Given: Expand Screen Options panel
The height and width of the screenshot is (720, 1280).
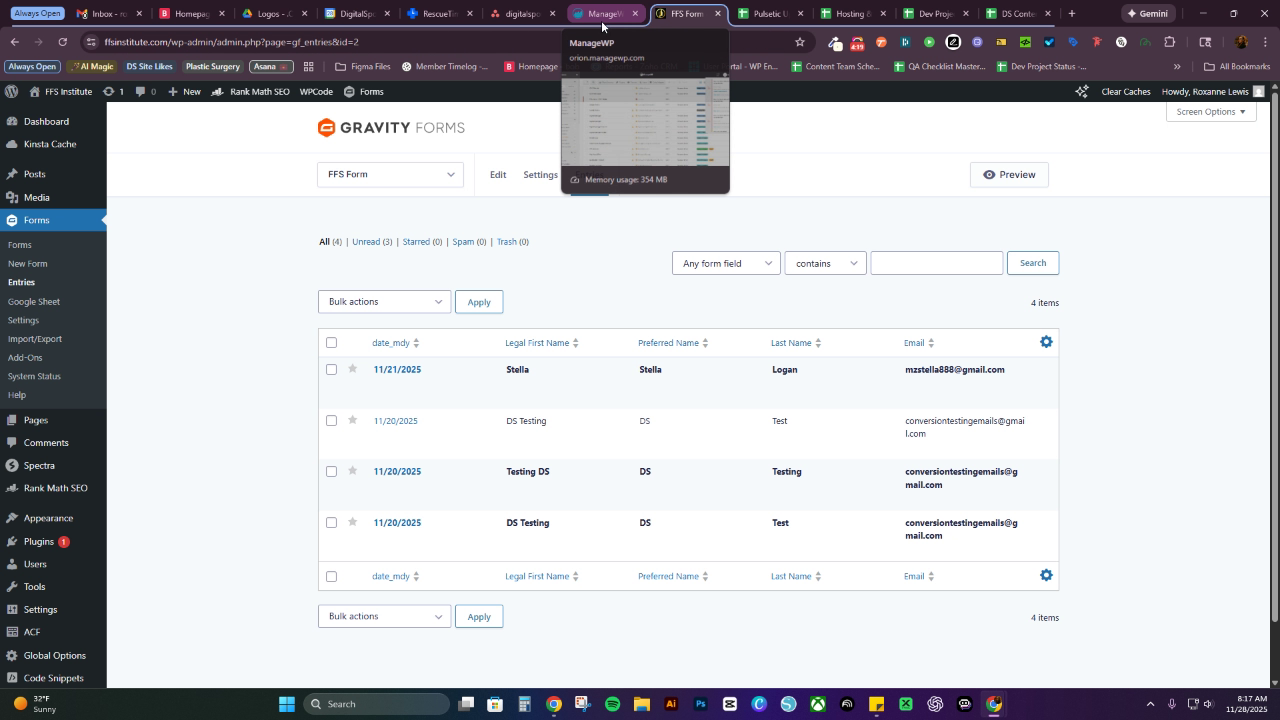Looking at the screenshot, I should [1210, 111].
